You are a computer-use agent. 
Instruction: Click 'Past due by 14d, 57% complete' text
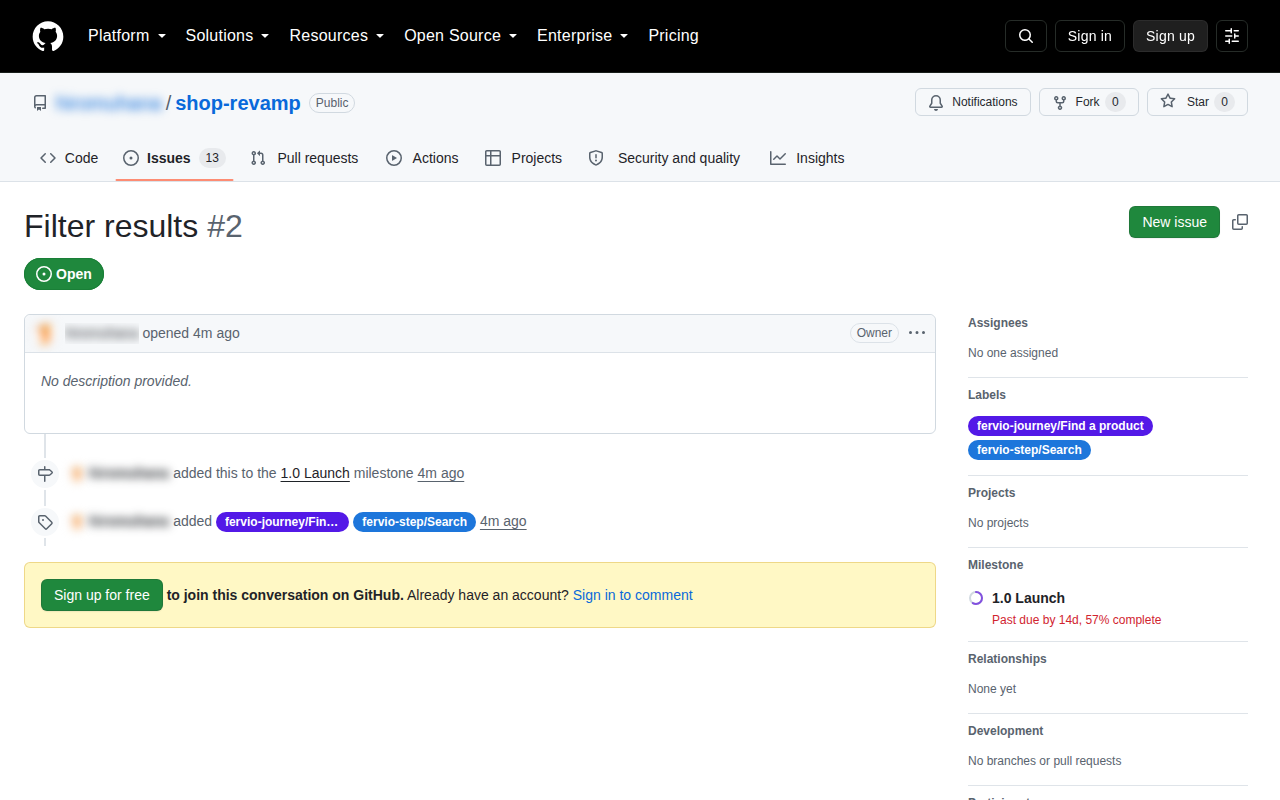click(1076, 620)
